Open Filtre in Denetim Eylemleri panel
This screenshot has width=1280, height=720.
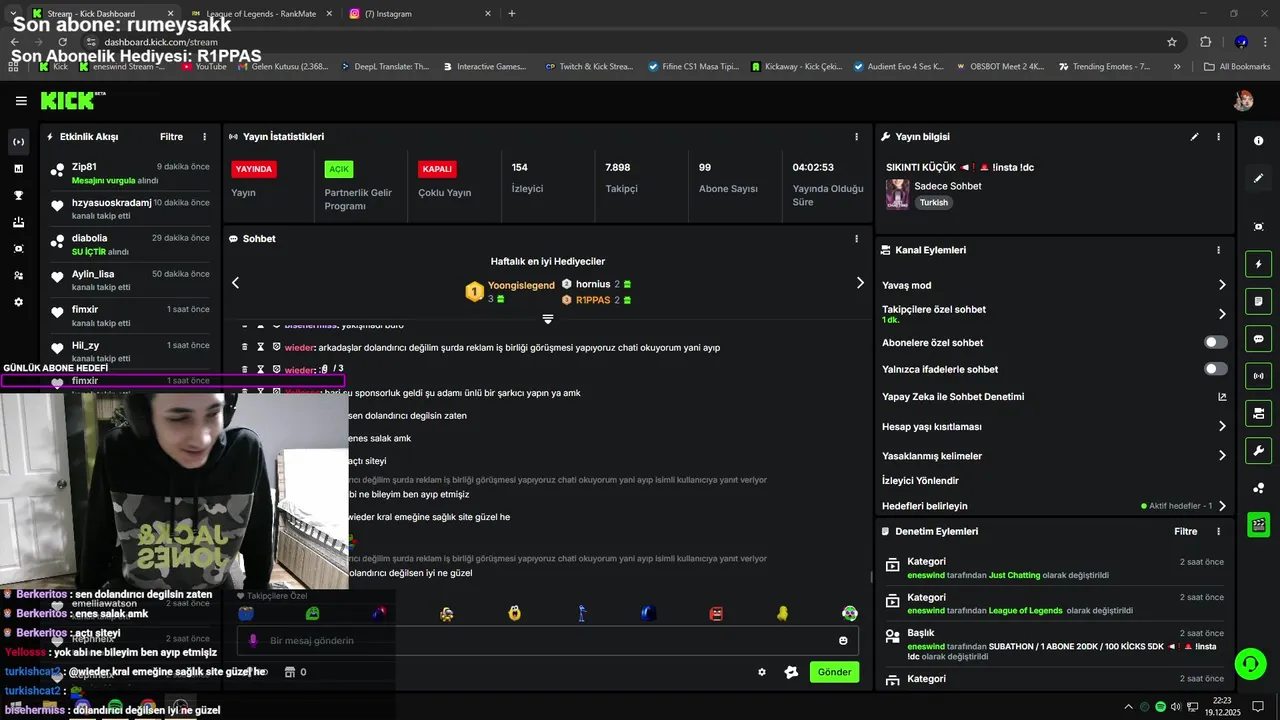coord(1186,532)
